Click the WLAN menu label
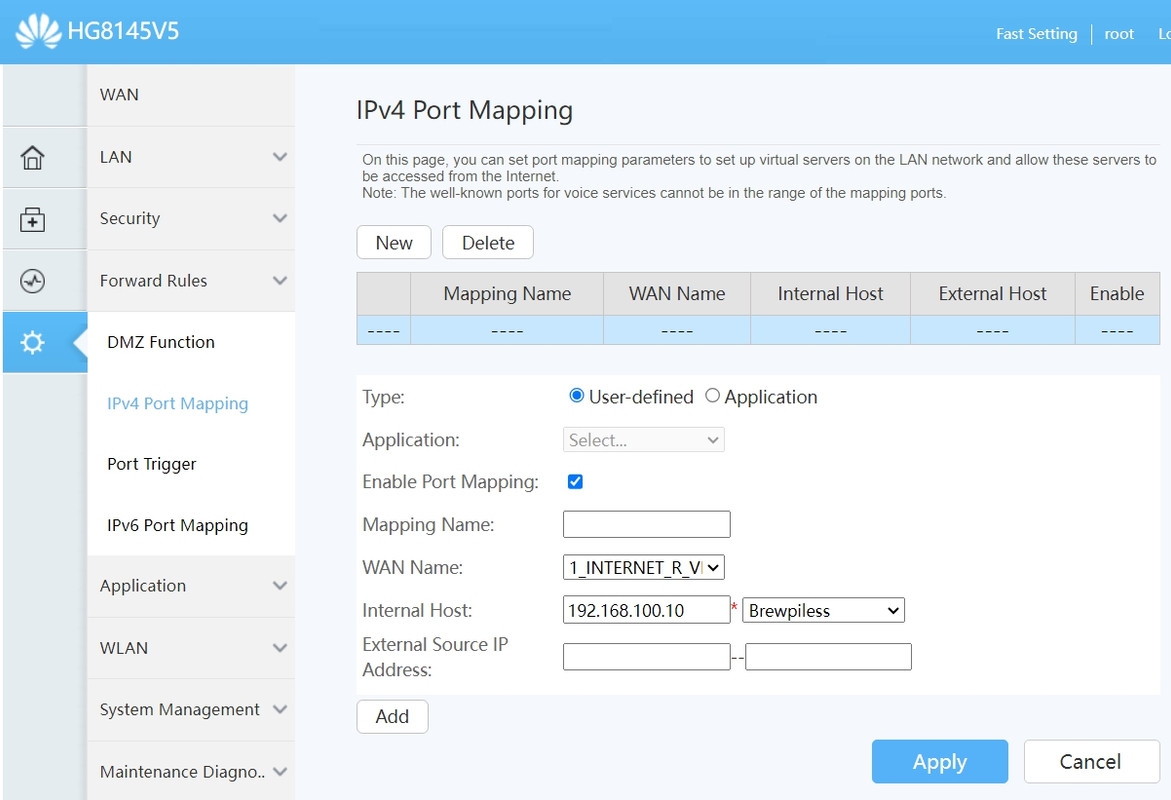The height and width of the screenshot is (800, 1171). 124,648
